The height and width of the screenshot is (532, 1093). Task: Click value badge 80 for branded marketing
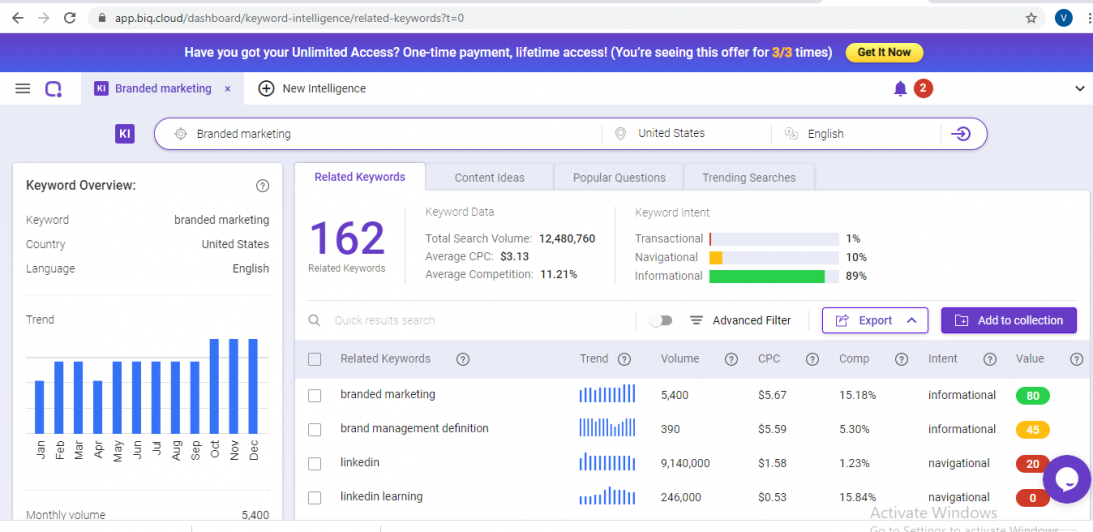pos(1033,396)
